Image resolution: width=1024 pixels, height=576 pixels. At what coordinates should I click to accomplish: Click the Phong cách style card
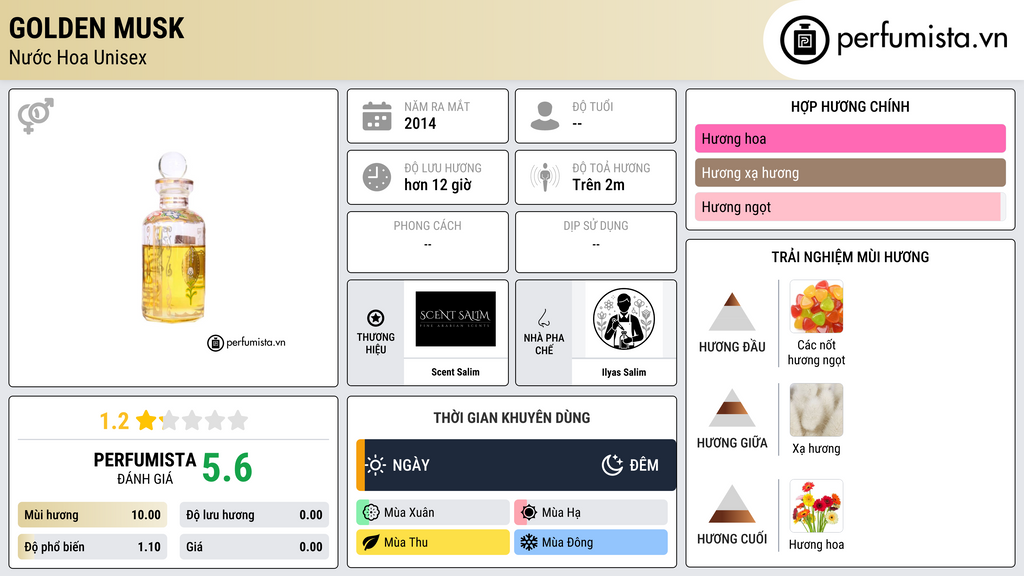click(428, 242)
